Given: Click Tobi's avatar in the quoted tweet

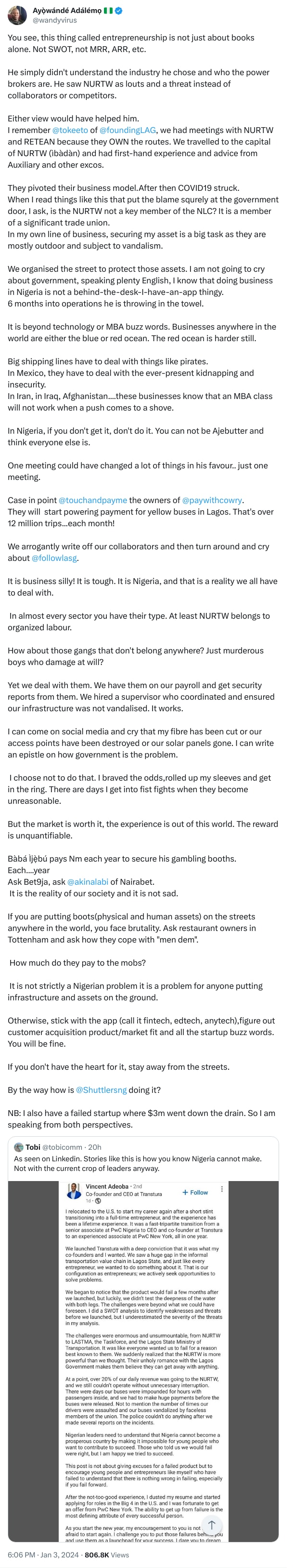Looking at the screenshot, I should [x=18, y=1144].
